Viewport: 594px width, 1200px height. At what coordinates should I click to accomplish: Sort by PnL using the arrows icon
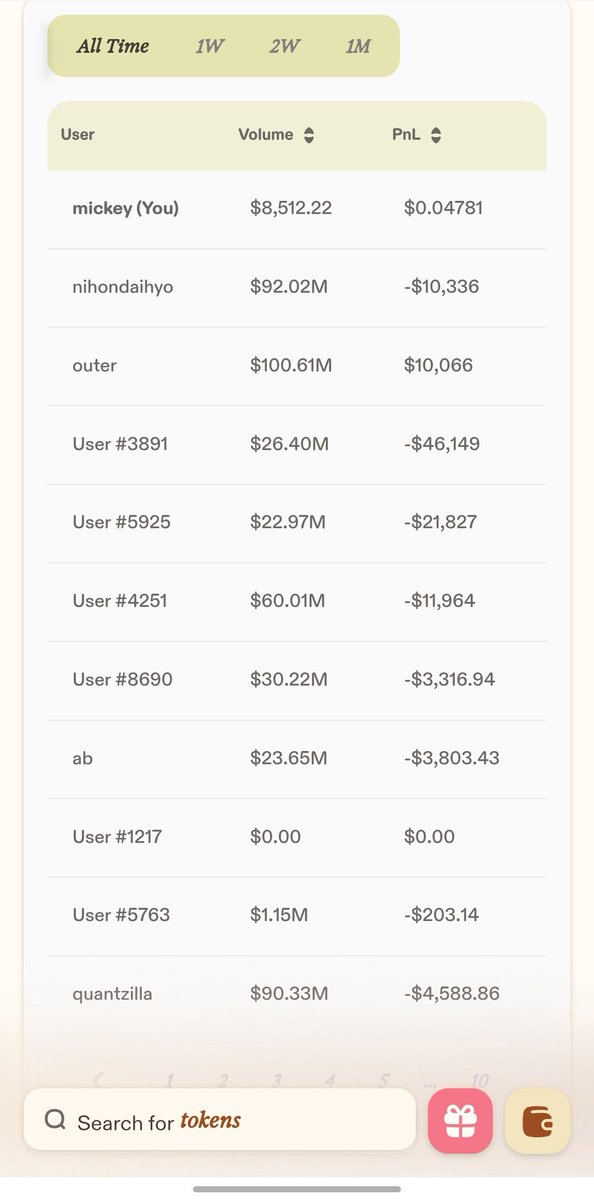click(436, 135)
